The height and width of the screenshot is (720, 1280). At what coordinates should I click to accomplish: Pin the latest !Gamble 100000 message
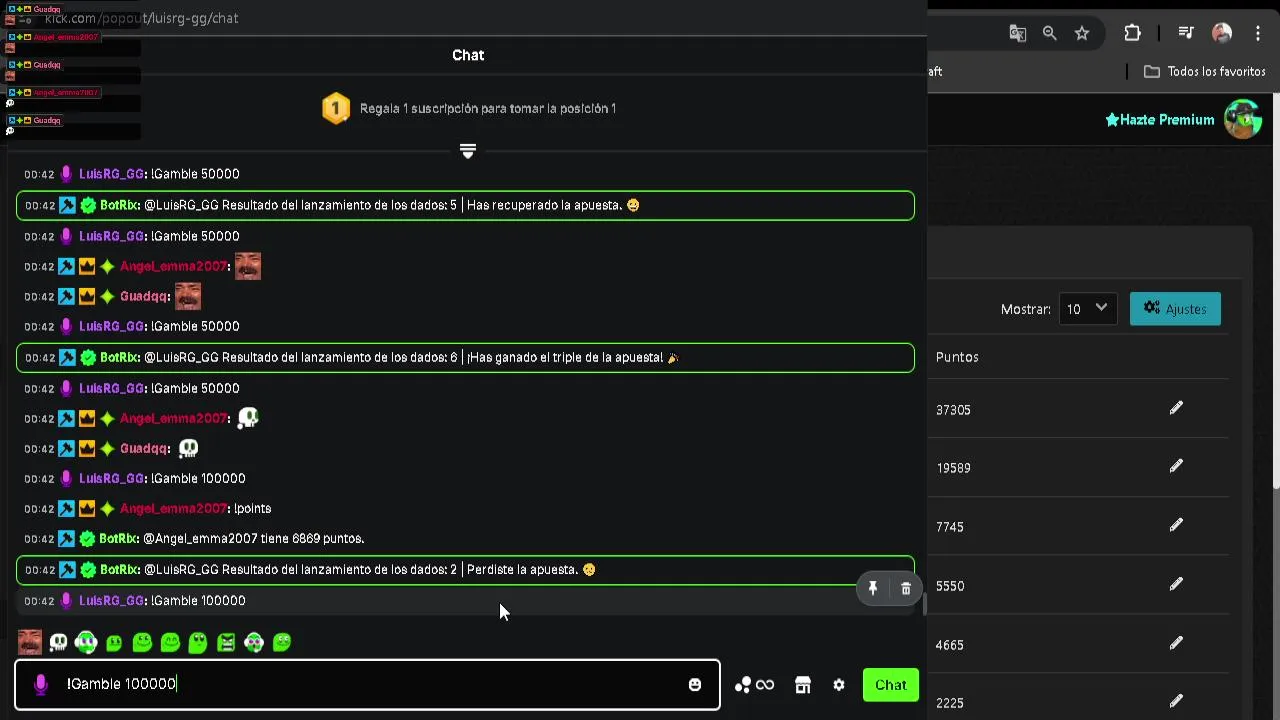pyautogui.click(x=873, y=589)
